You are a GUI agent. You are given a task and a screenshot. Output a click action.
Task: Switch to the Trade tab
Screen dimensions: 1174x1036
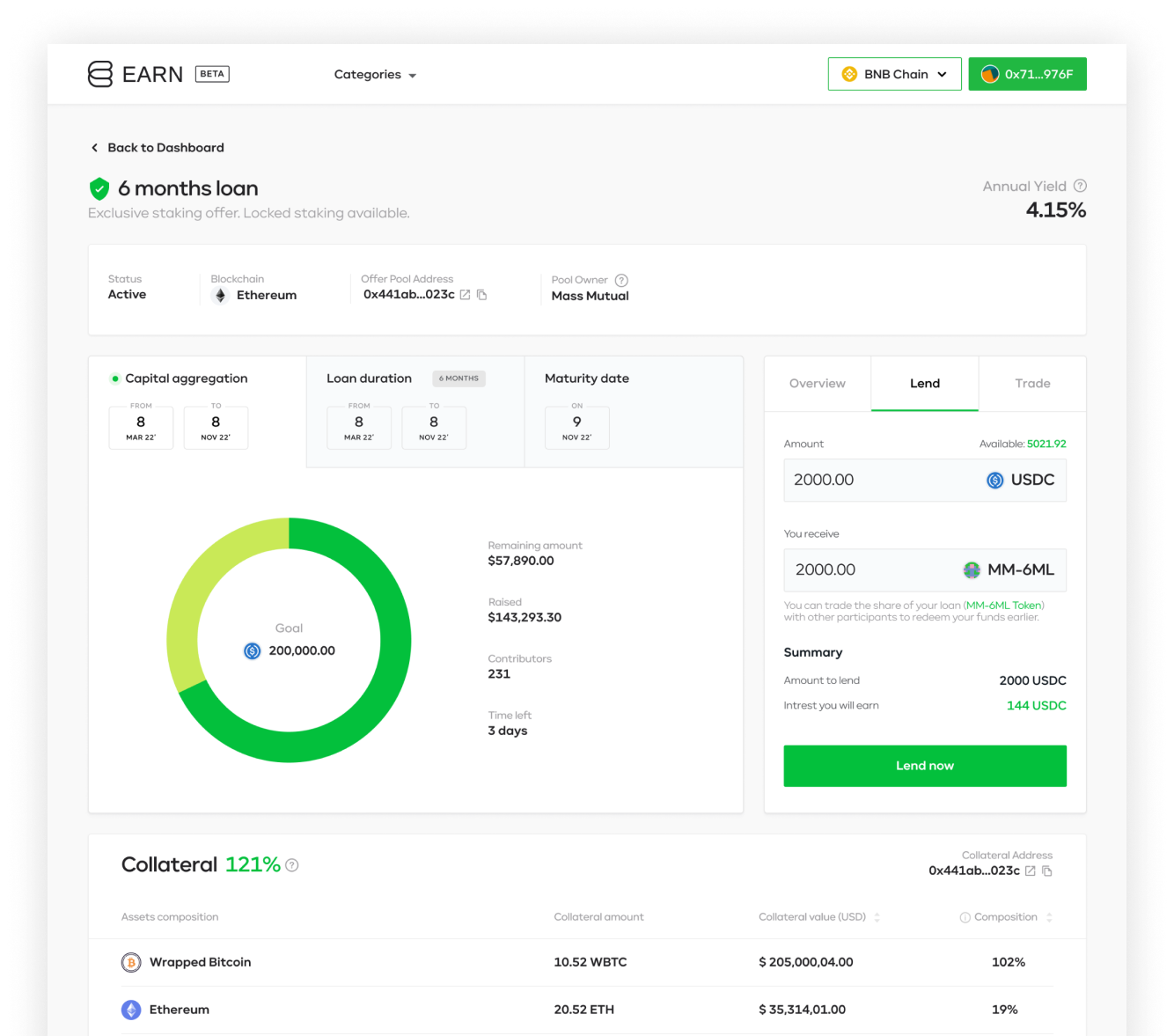point(1032,384)
